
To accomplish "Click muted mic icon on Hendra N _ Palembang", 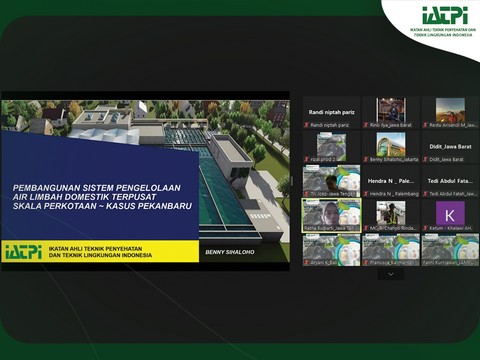I will [366, 194].
